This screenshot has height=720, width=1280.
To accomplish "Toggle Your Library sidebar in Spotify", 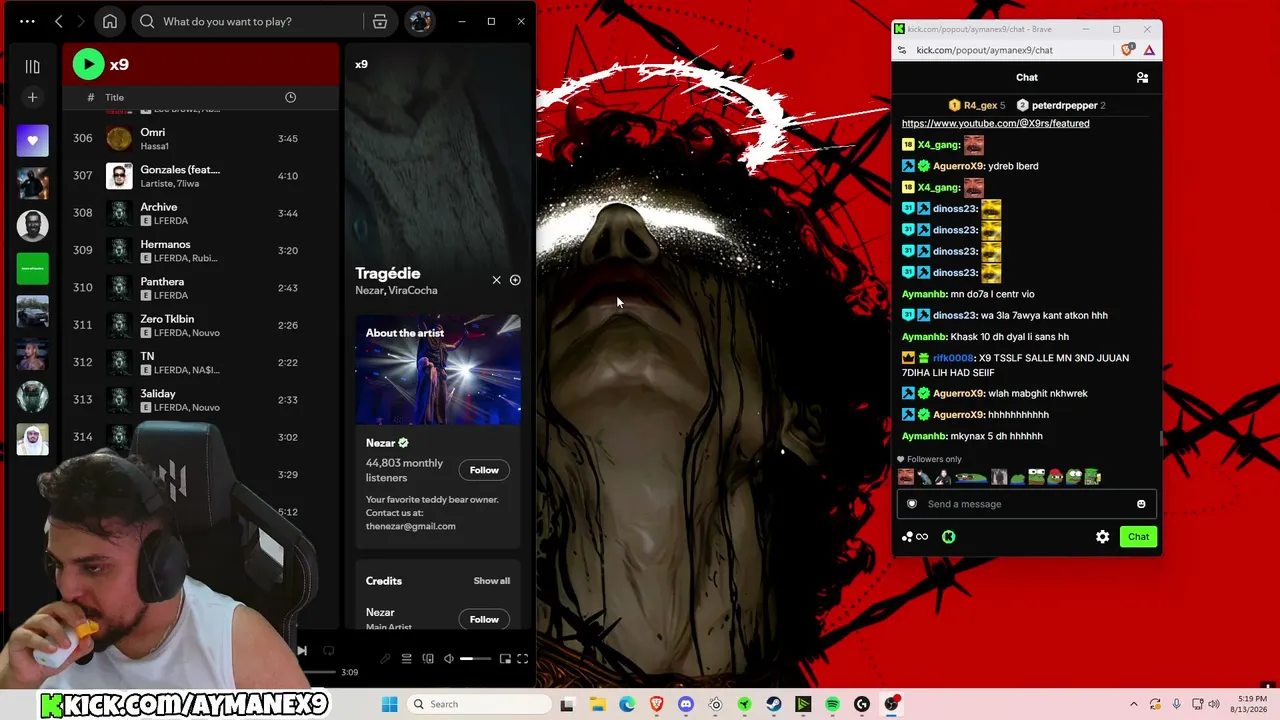I will (x=32, y=66).
